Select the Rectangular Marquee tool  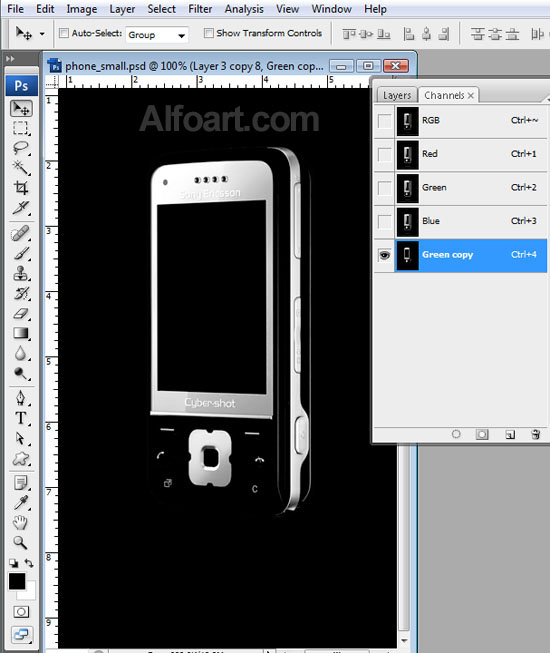coord(21,128)
